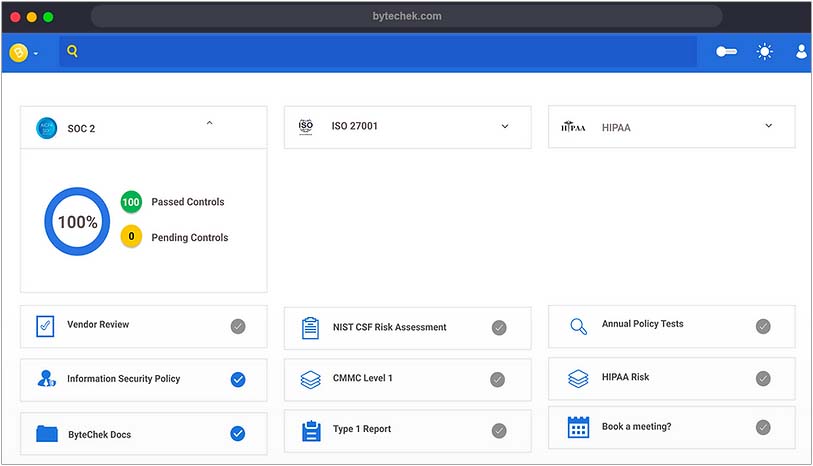Screen dimensions: 813x466
Task: Click the yellow search magnifier icon
Action: [73, 51]
